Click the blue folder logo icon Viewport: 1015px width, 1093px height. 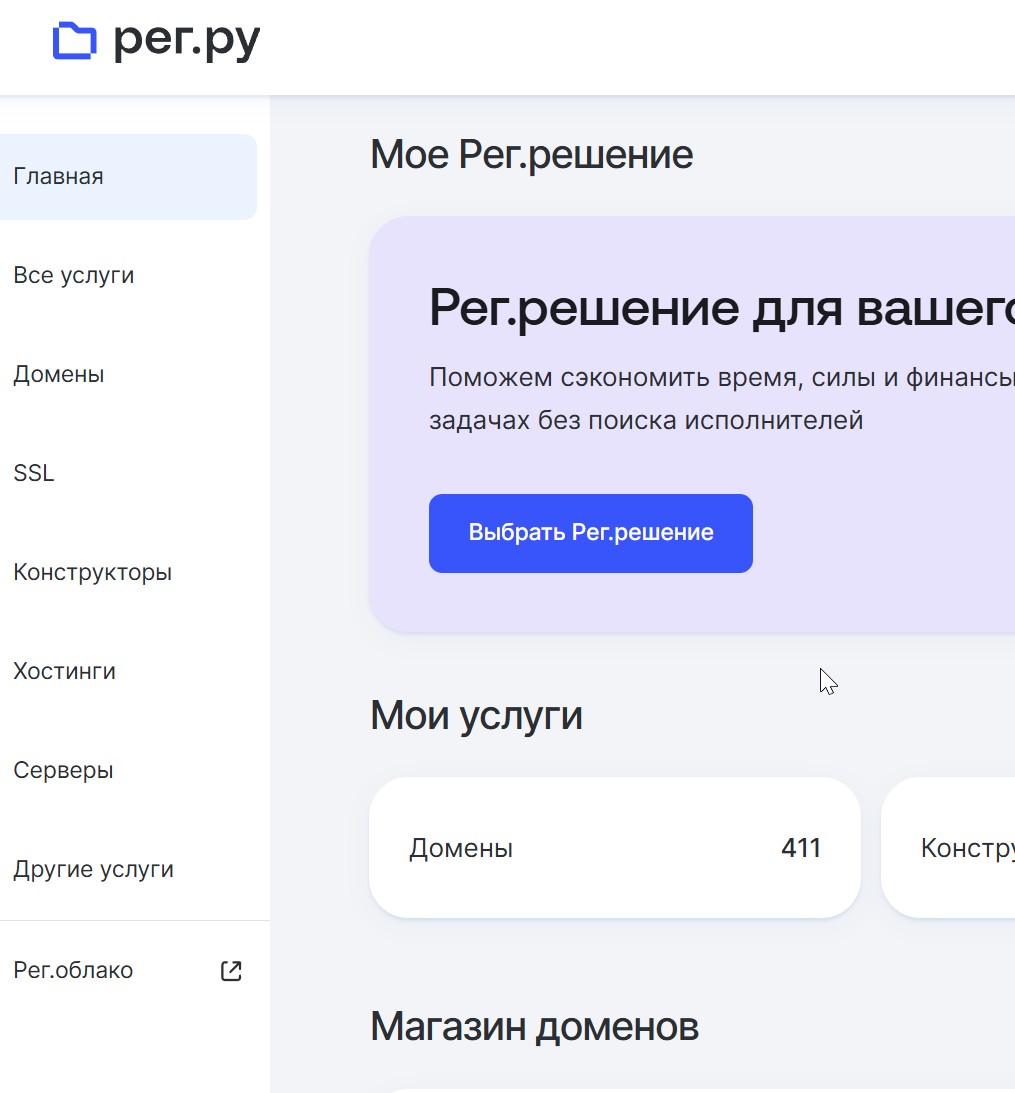point(74,41)
